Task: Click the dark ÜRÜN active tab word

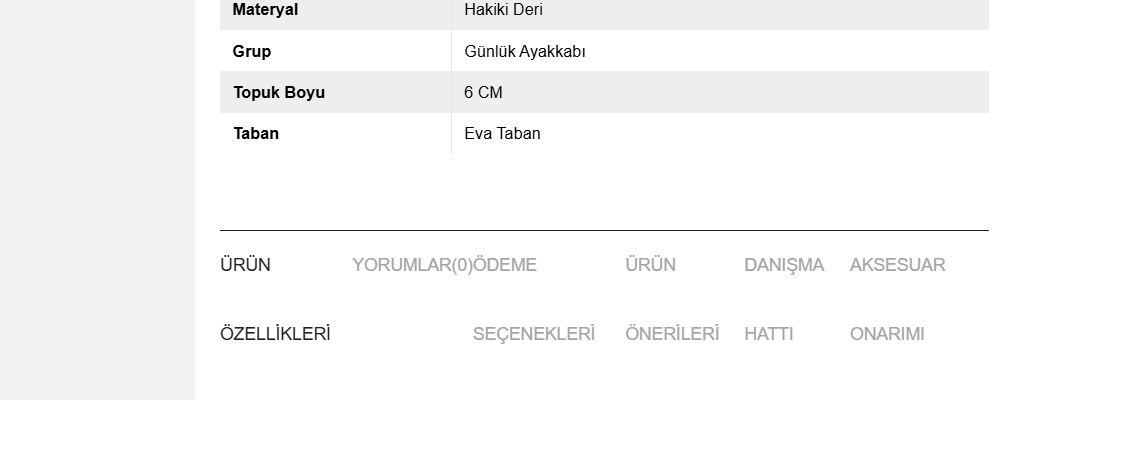Action: click(246, 265)
